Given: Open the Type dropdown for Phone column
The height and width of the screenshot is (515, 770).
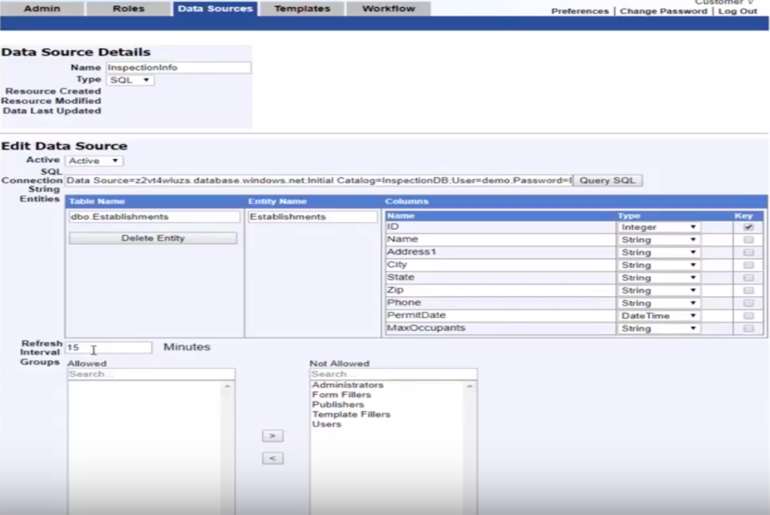Looking at the screenshot, I should (658, 303).
